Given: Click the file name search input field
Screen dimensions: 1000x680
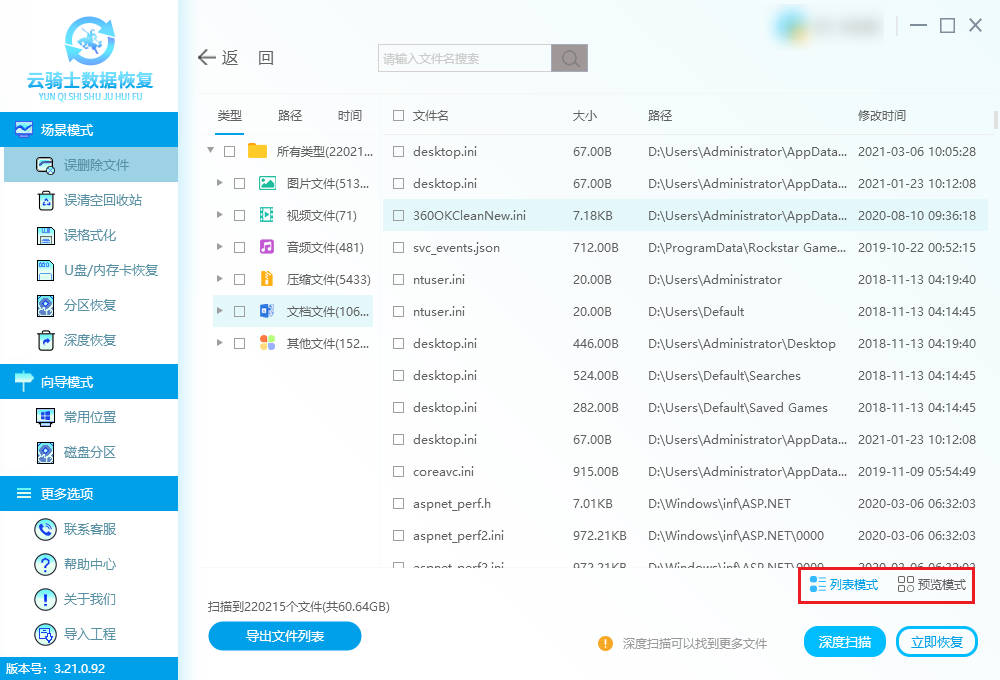Looking at the screenshot, I should click(x=465, y=58).
